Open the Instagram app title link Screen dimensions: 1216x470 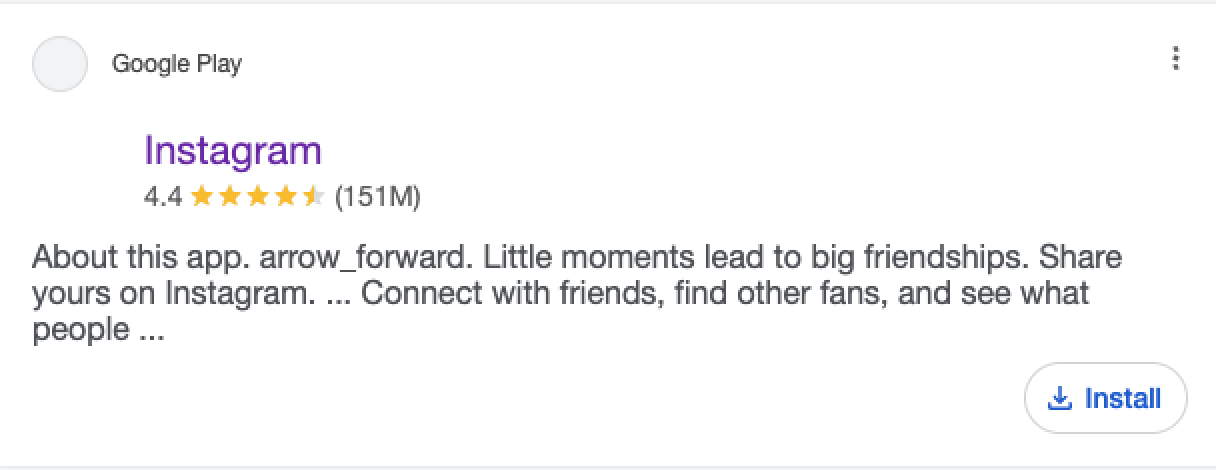tap(233, 151)
